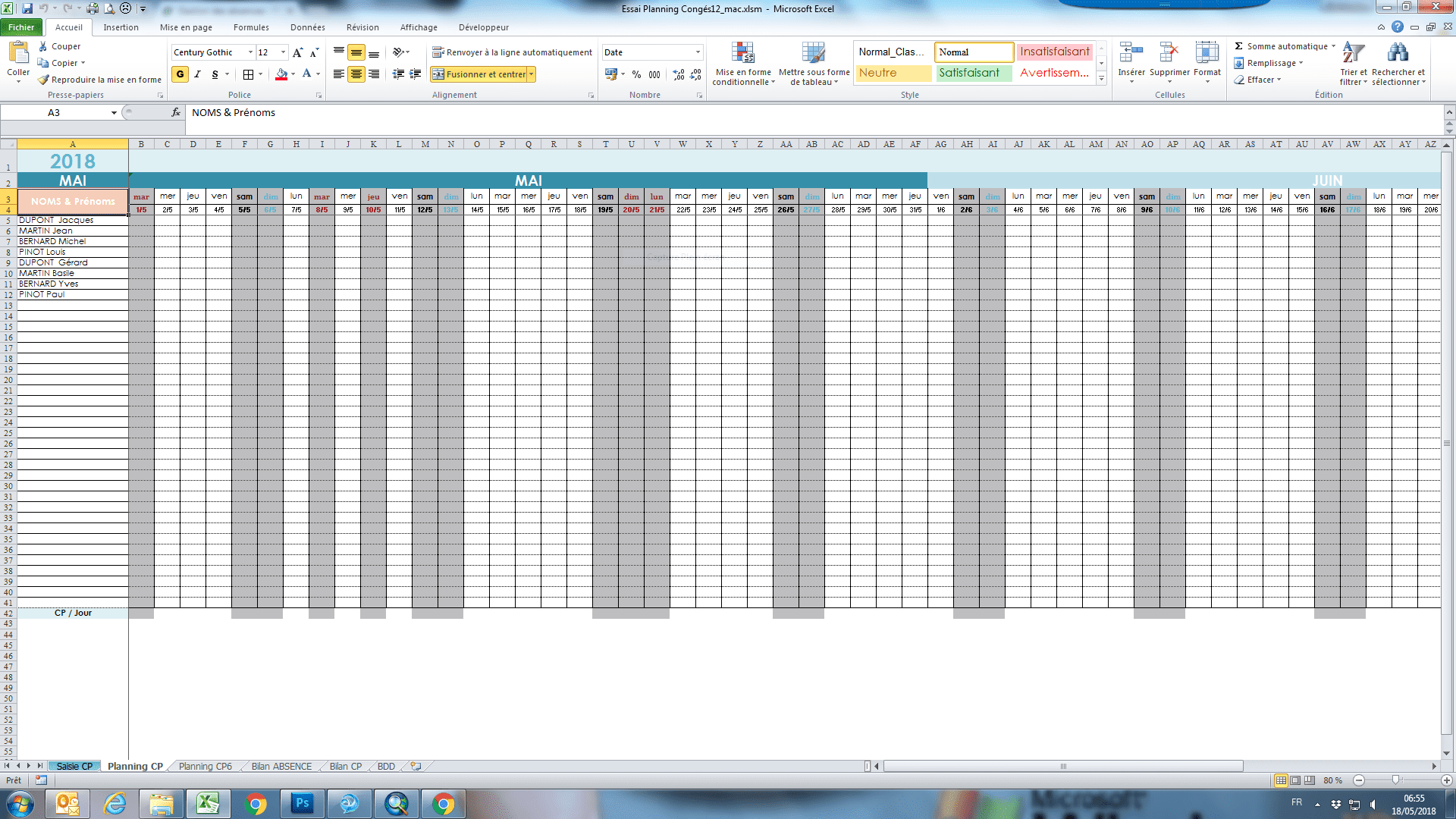Insert function using the fx icon

(176, 112)
